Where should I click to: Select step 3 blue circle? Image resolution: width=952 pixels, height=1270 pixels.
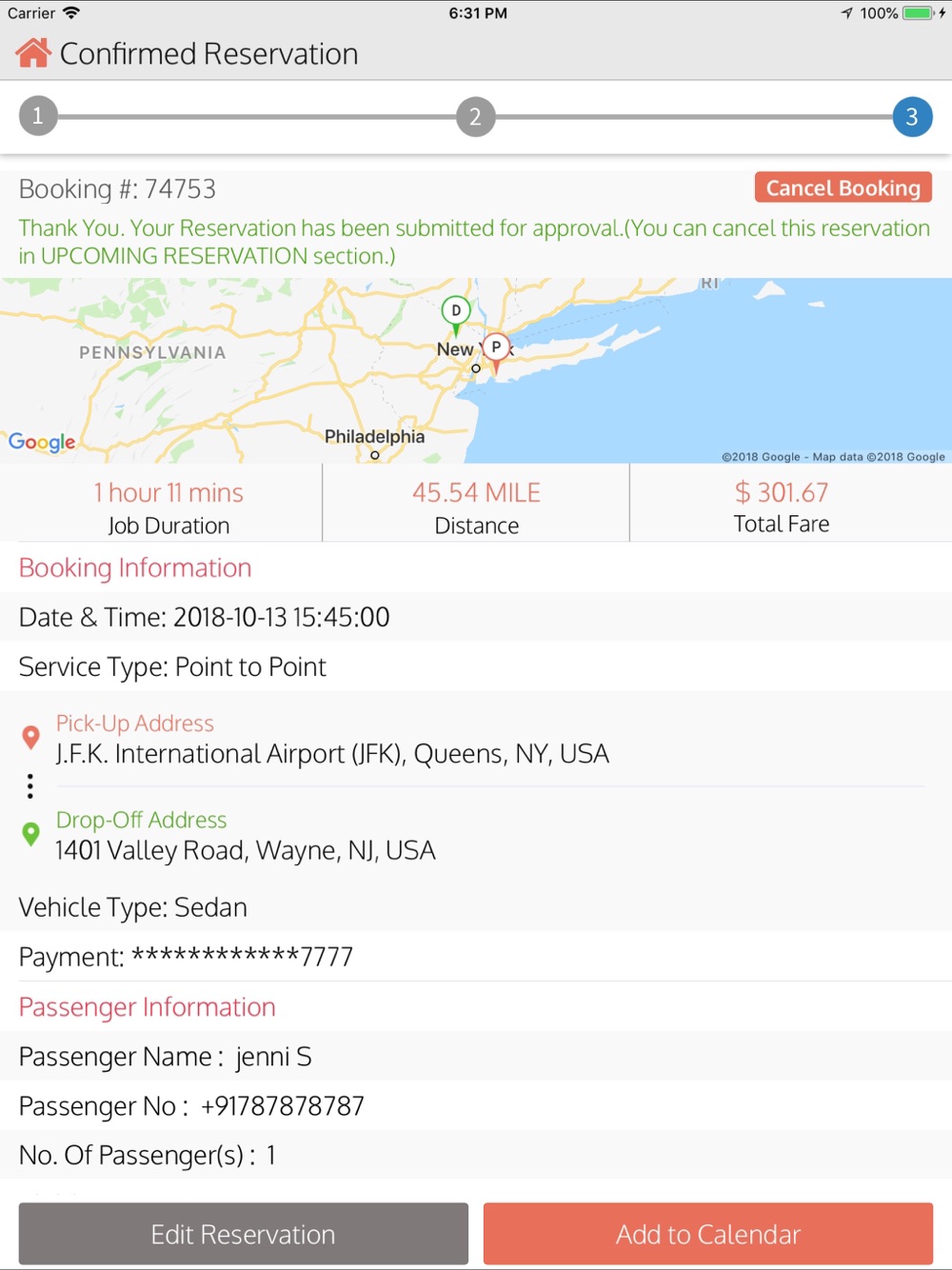click(x=912, y=116)
